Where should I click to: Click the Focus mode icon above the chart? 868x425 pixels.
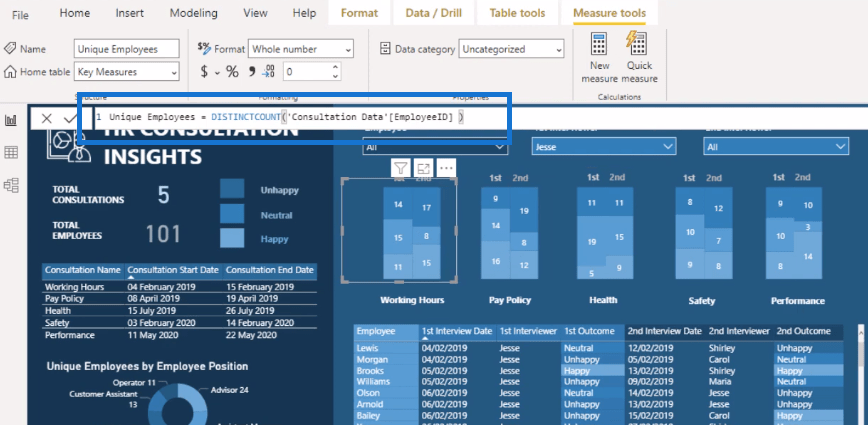point(423,168)
